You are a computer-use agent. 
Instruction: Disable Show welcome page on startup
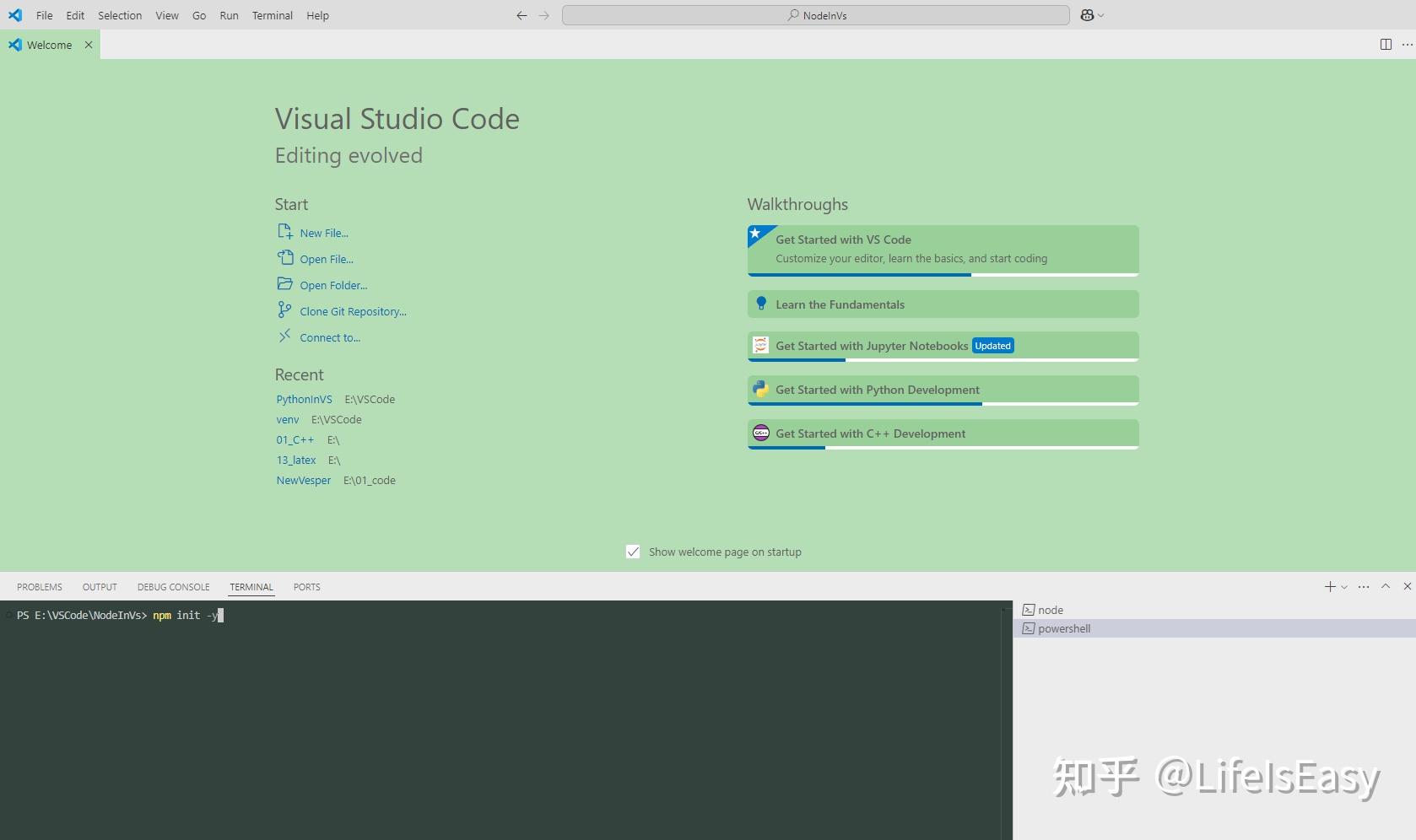tap(633, 552)
